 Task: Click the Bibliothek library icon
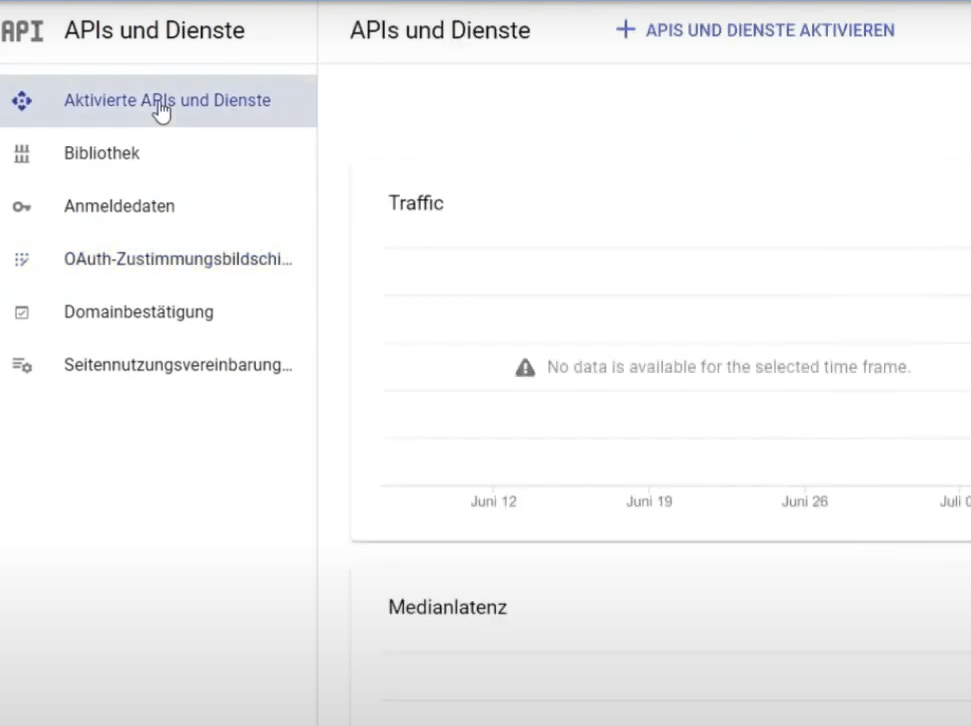tap(22, 154)
